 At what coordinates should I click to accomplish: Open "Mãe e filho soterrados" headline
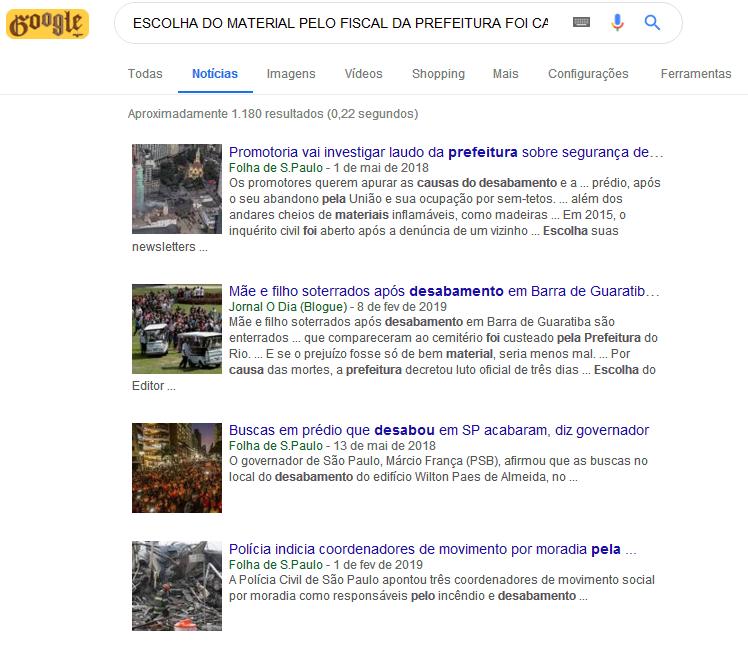(444, 291)
